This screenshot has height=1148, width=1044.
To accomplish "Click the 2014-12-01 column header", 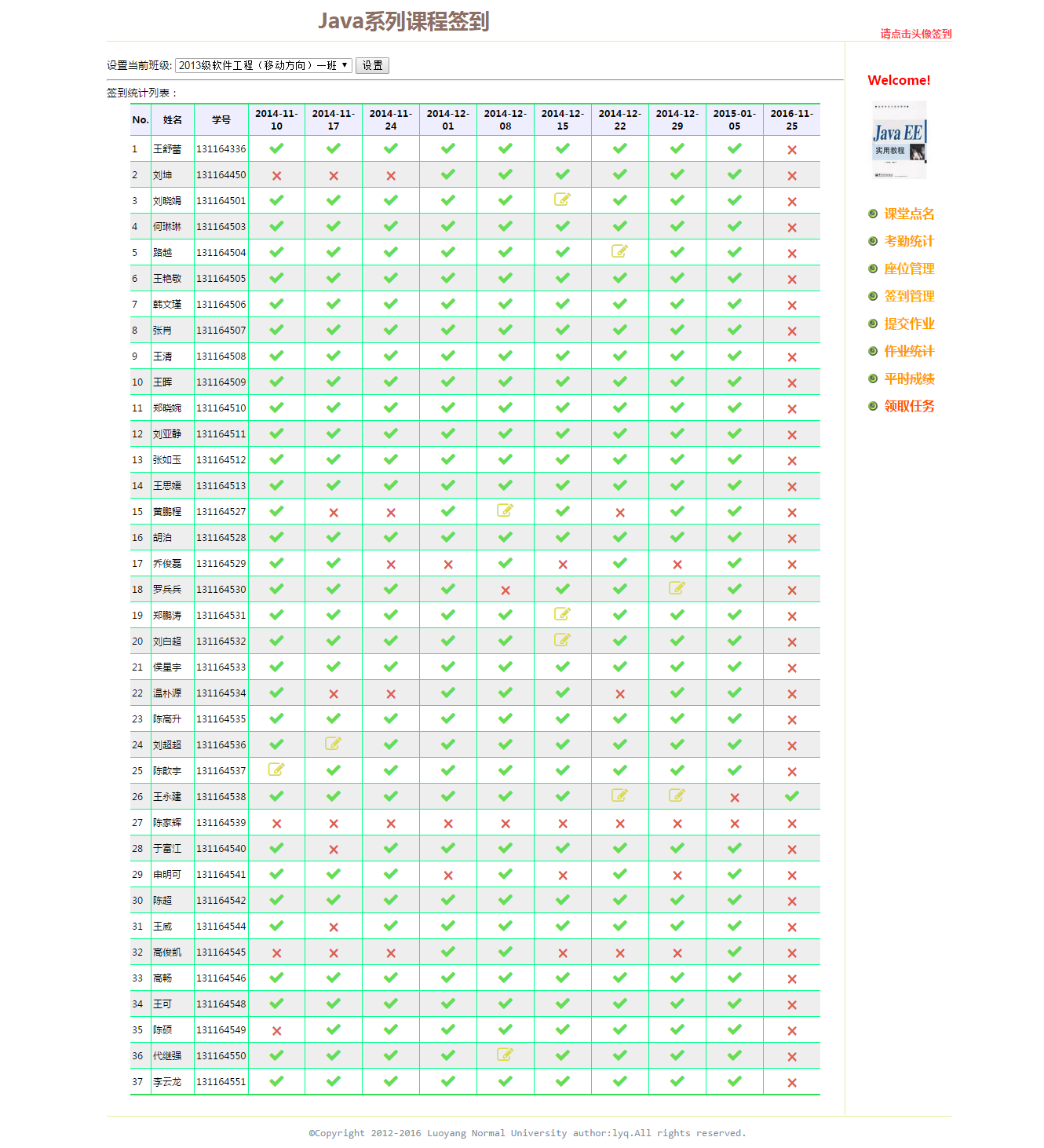I will 448,119.
